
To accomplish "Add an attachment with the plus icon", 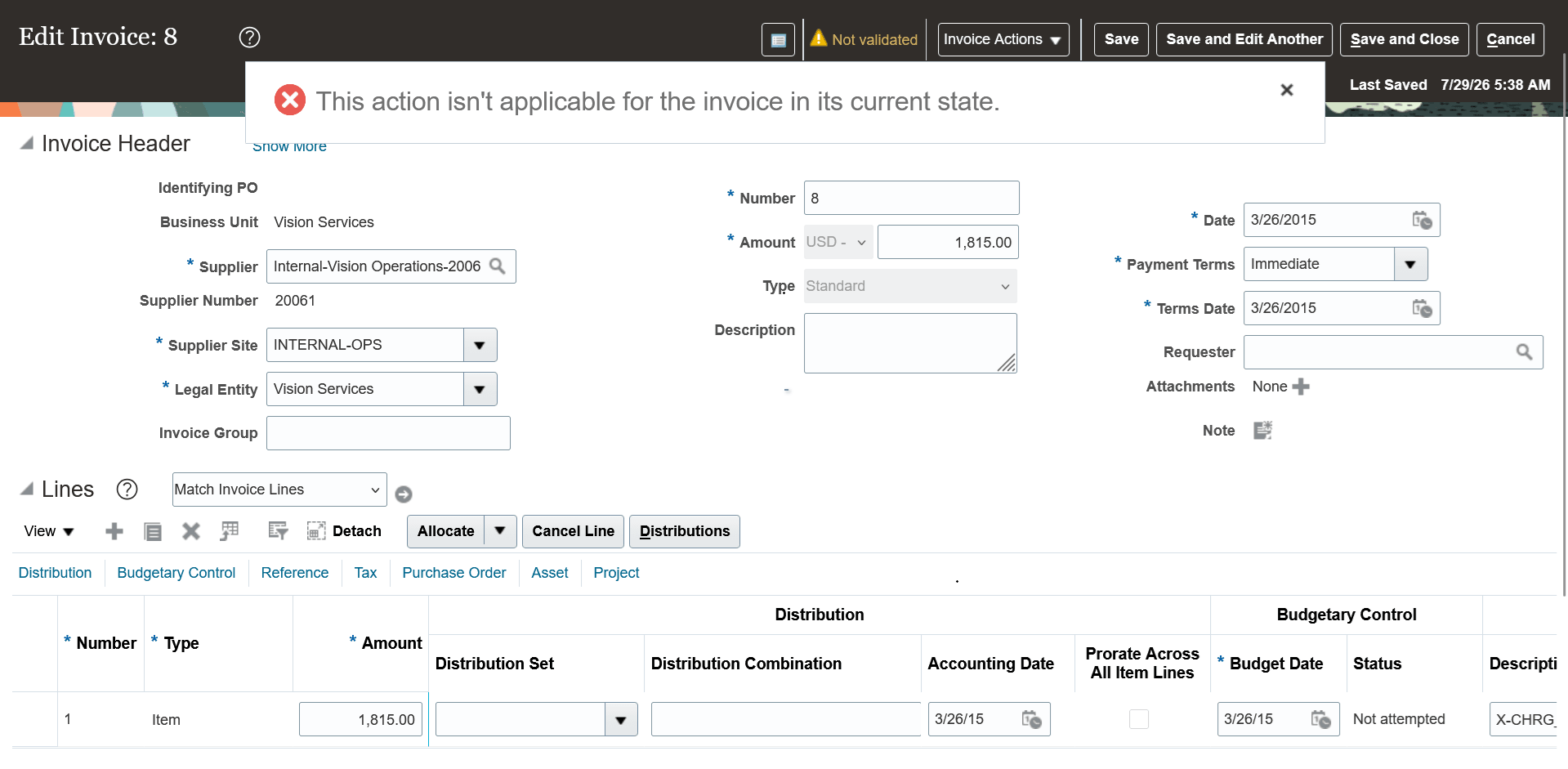I will click(x=1301, y=387).
